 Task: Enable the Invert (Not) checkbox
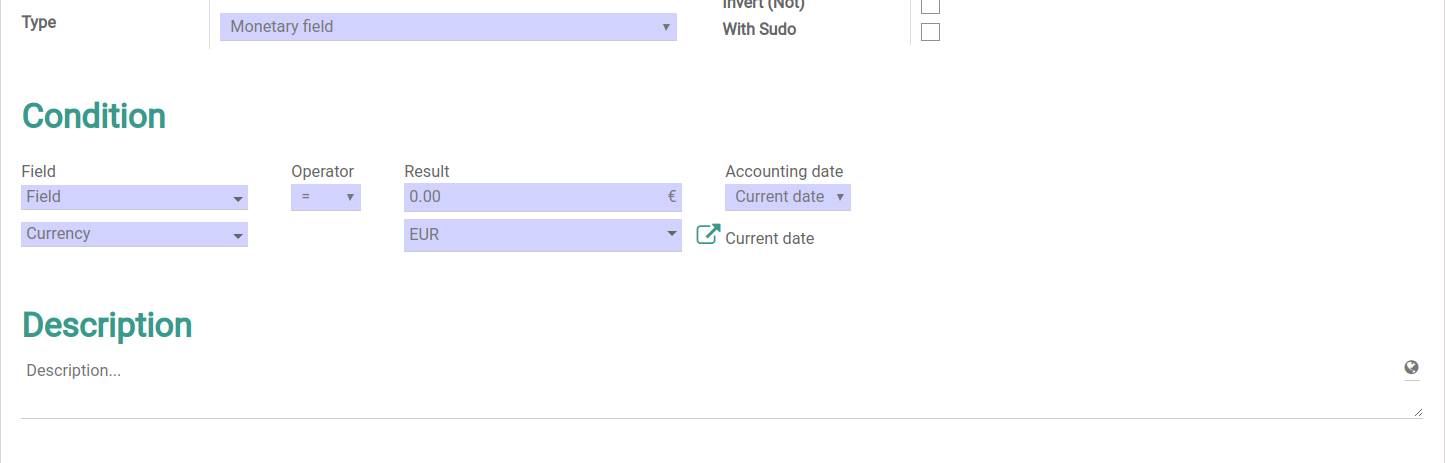point(930,4)
